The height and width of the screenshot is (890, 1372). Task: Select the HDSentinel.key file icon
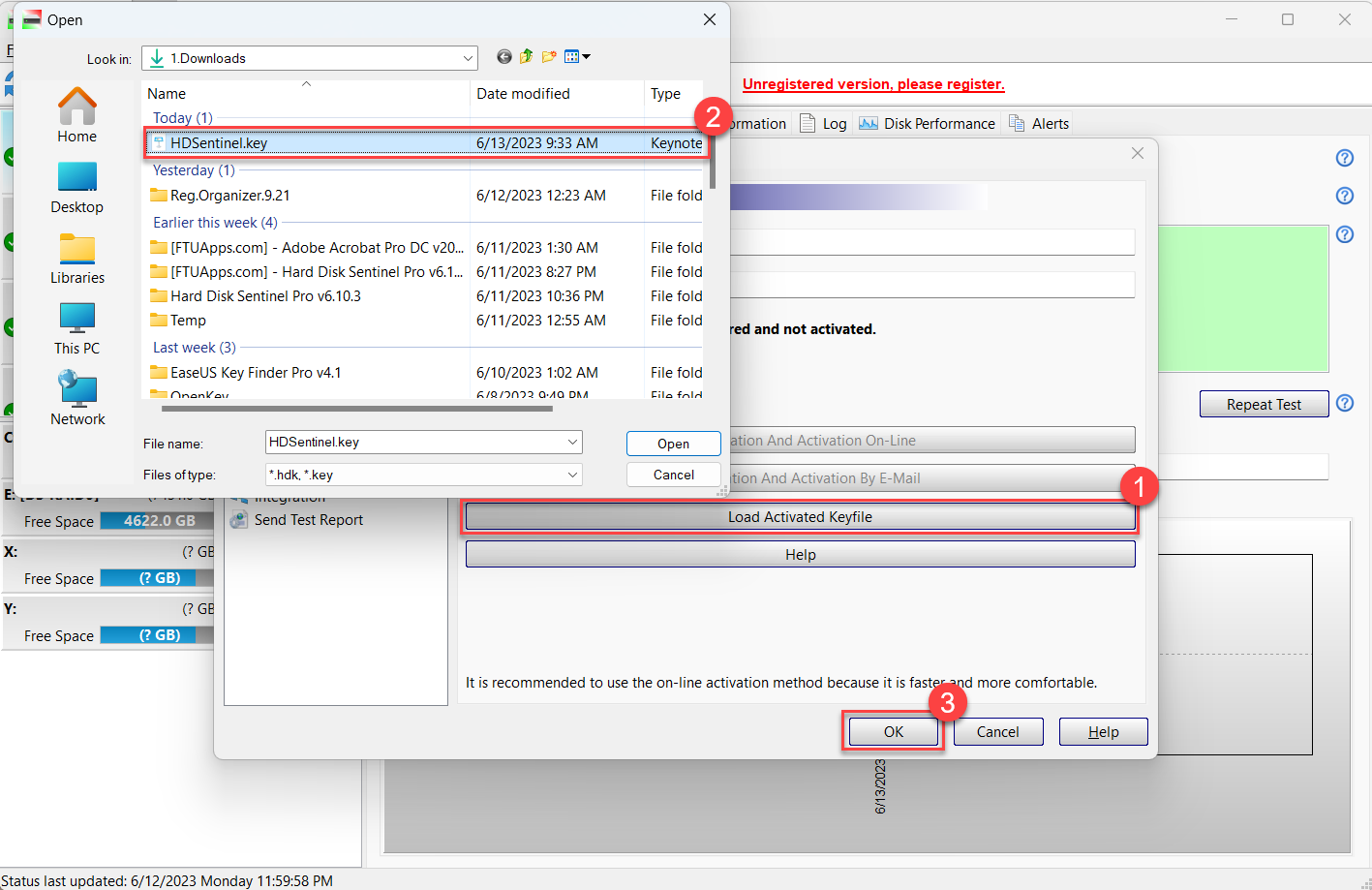(159, 143)
